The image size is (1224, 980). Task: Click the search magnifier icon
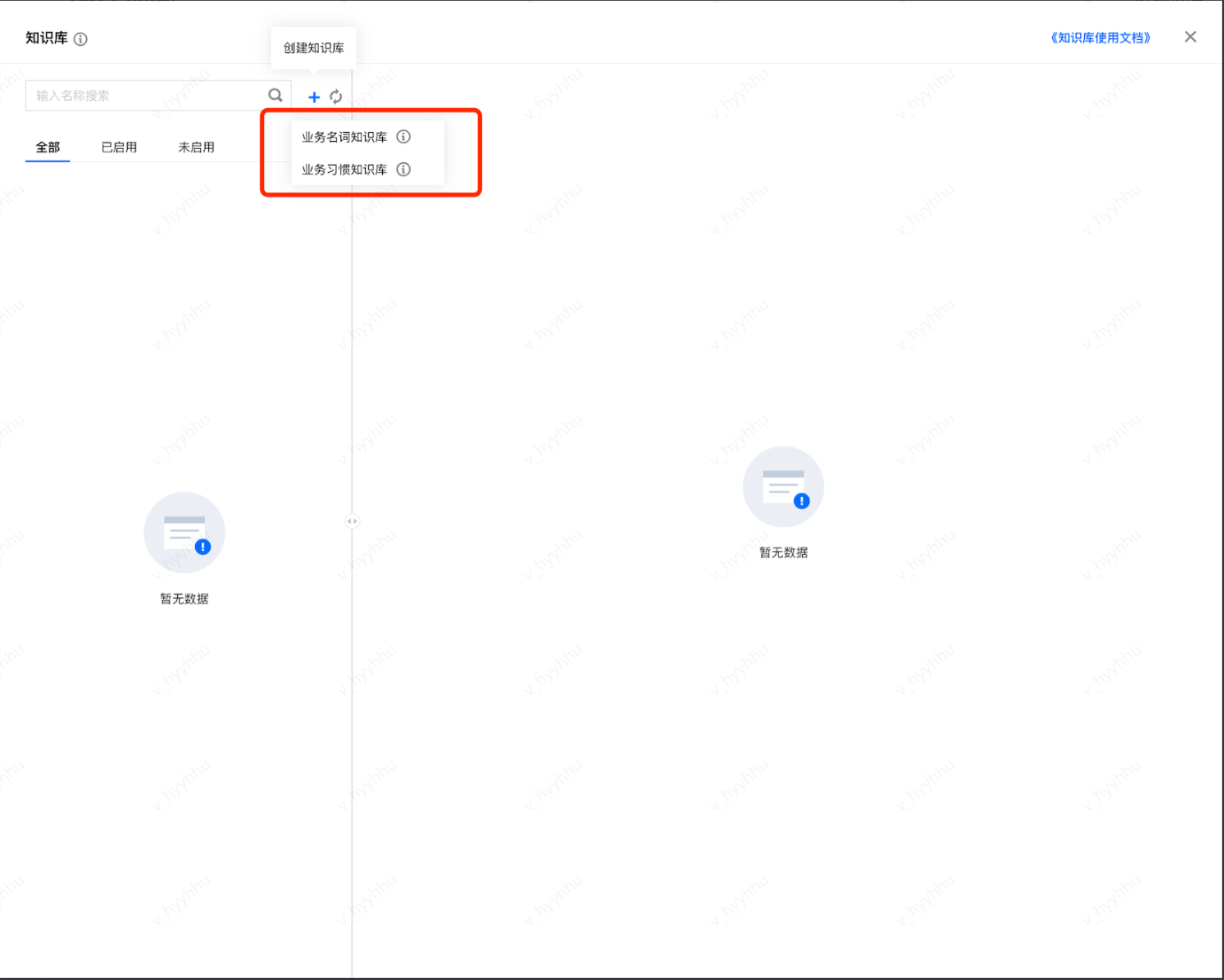(x=276, y=95)
